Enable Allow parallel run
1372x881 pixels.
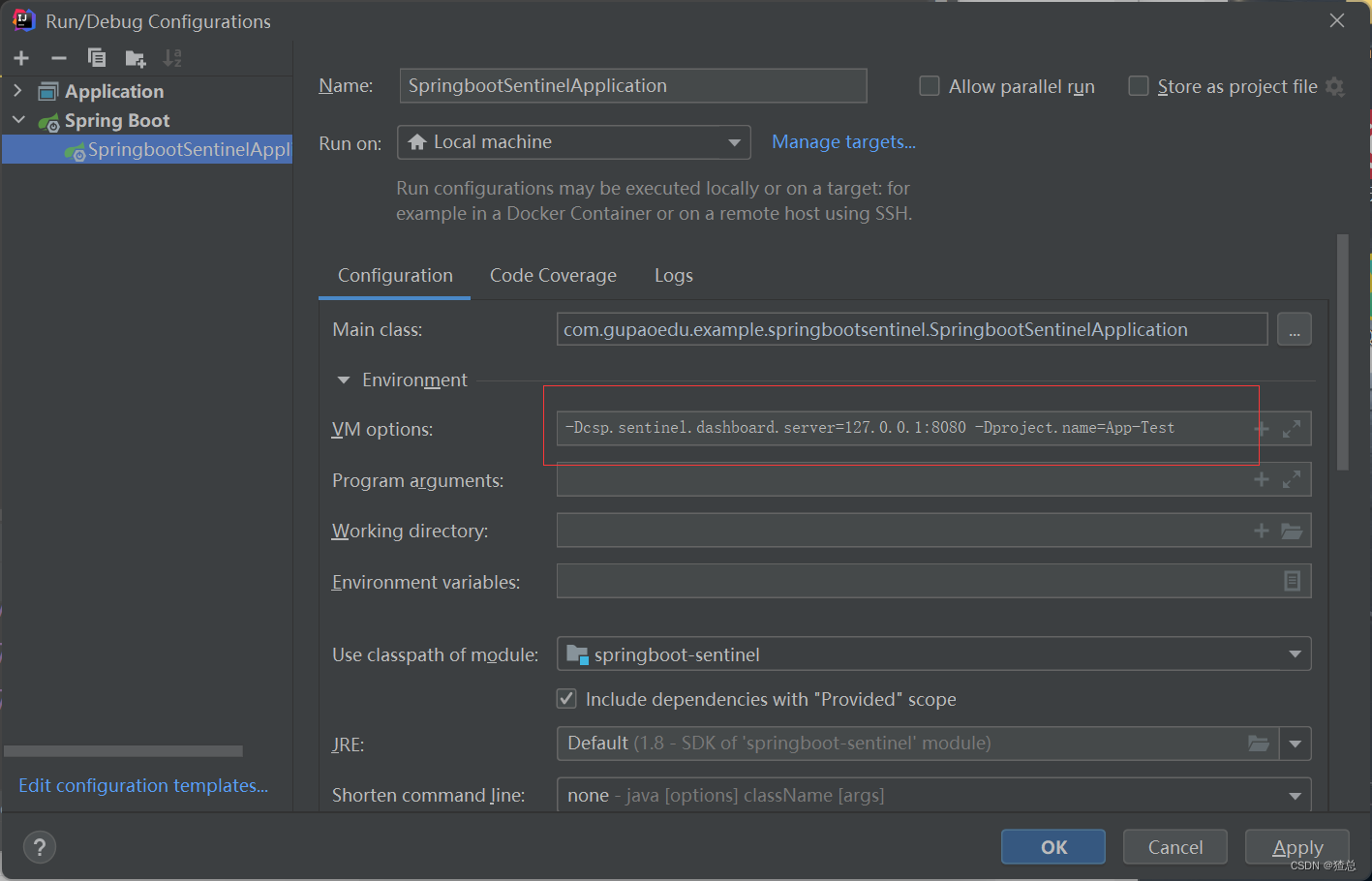930,86
